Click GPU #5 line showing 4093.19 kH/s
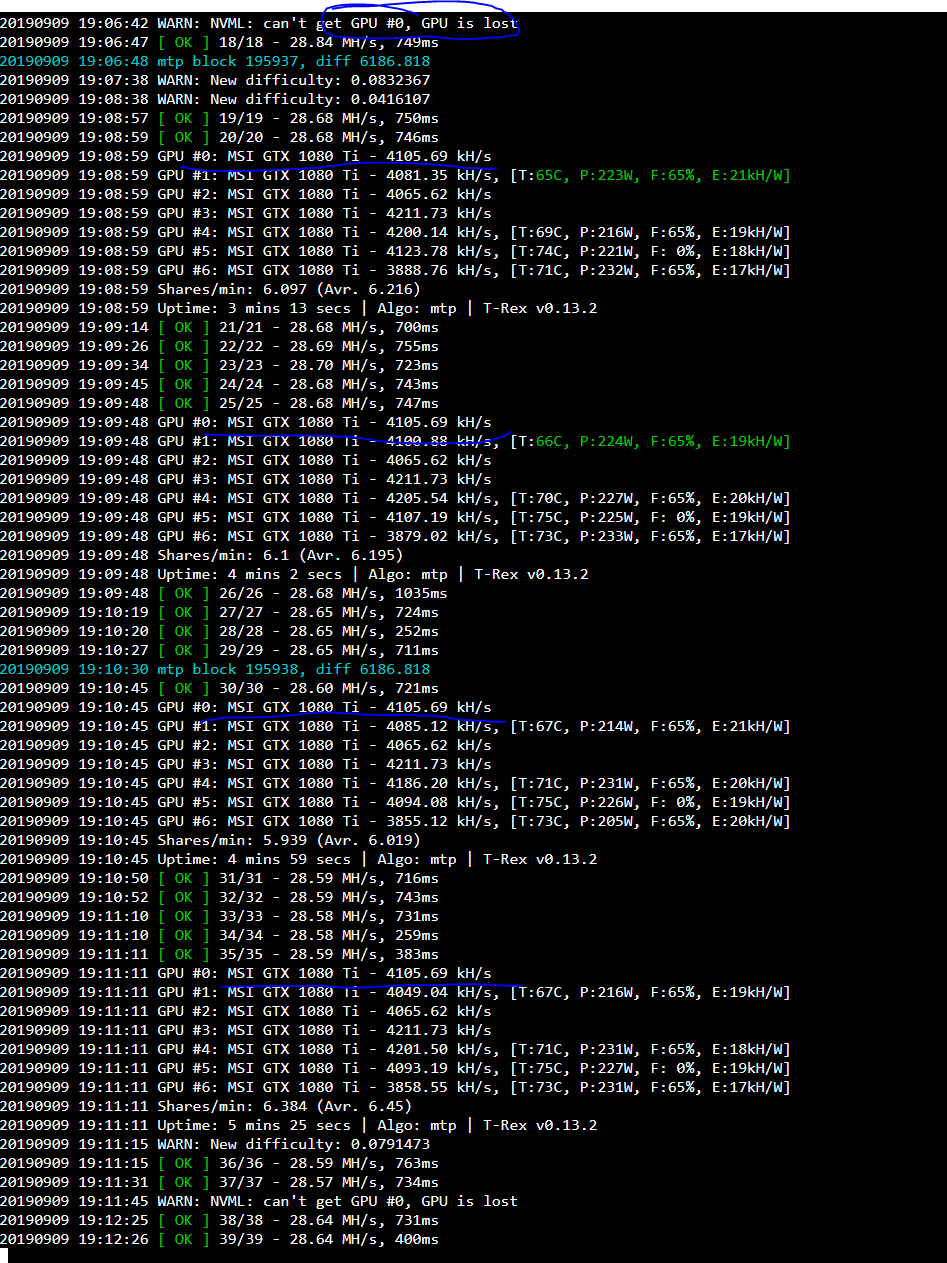This screenshot has height=1263, width=947. [x=395, y=1068]
